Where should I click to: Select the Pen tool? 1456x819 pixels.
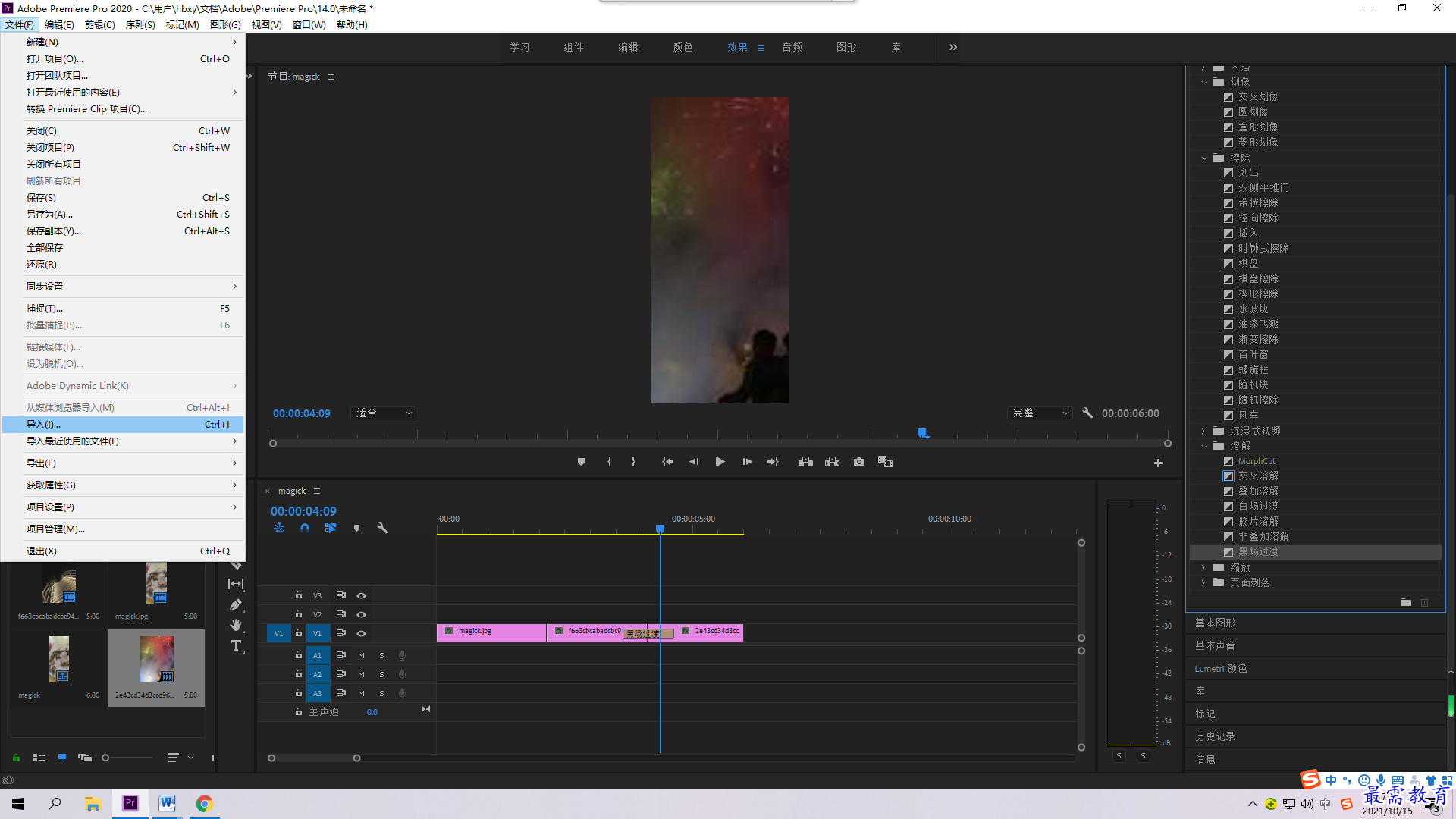236,604
